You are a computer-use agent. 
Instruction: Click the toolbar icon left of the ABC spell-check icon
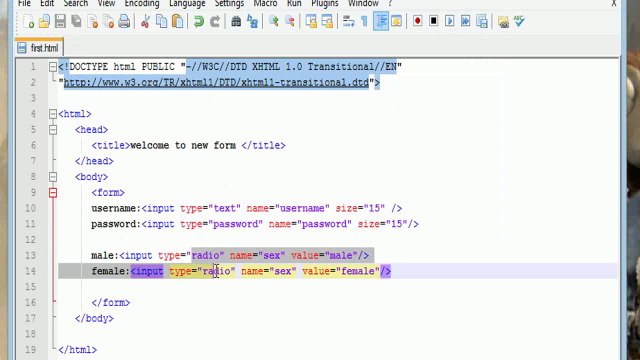pos(503,21)
